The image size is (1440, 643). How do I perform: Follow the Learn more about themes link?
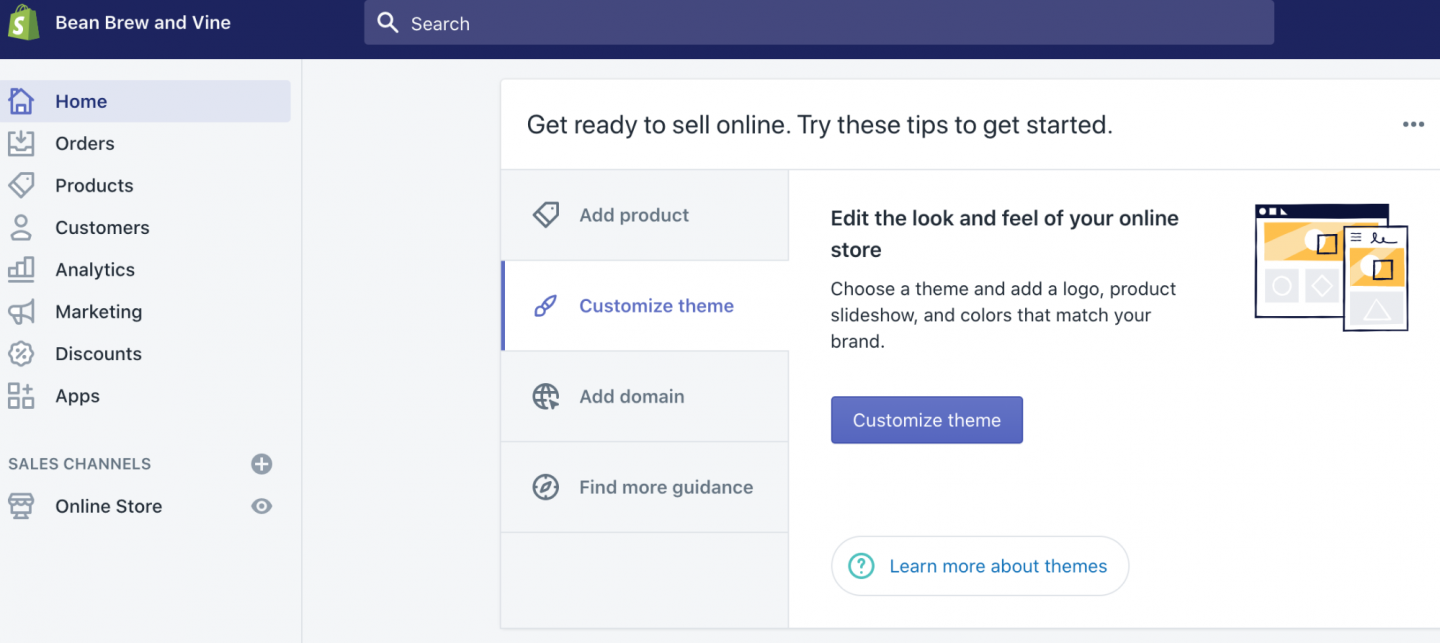[997, 566]
